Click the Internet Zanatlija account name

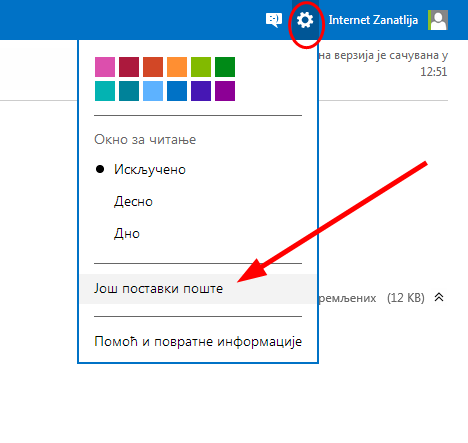point(373,20)
